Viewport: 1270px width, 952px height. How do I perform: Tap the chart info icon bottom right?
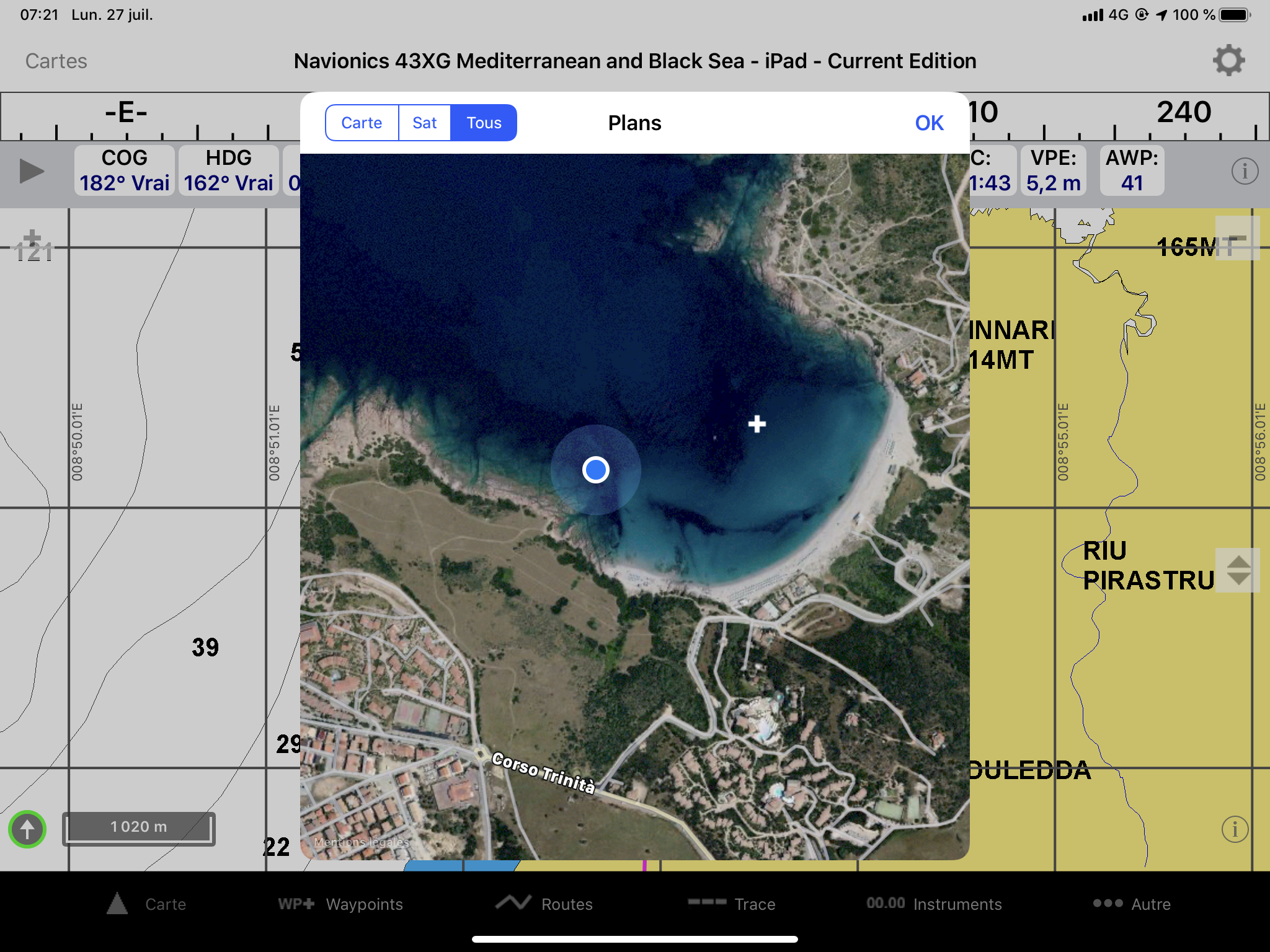(x=1235, y=829)
